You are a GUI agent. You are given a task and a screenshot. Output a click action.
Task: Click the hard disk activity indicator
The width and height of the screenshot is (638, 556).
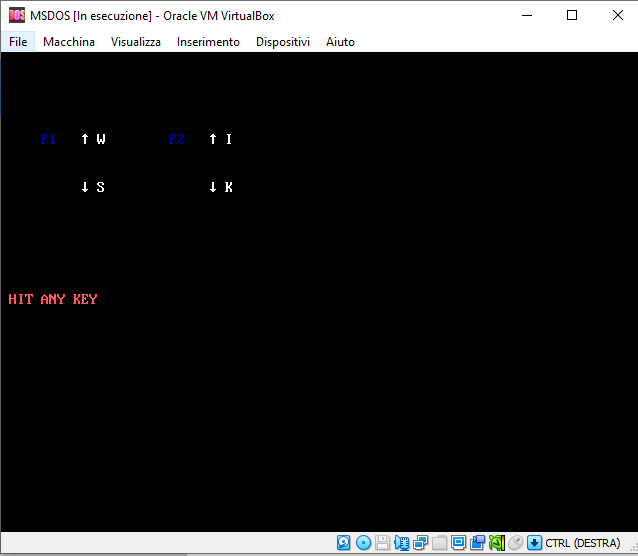click(x=344, y=543)
